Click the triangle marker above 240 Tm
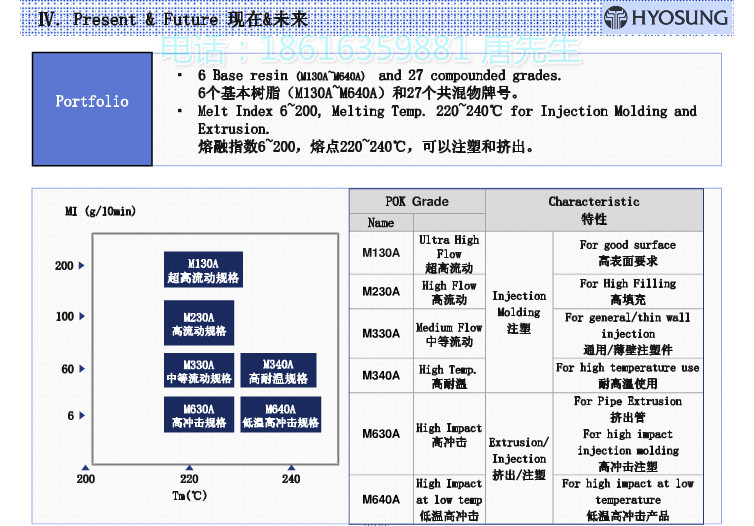Viewport: 754px width, 526px height. coord(291,467)
